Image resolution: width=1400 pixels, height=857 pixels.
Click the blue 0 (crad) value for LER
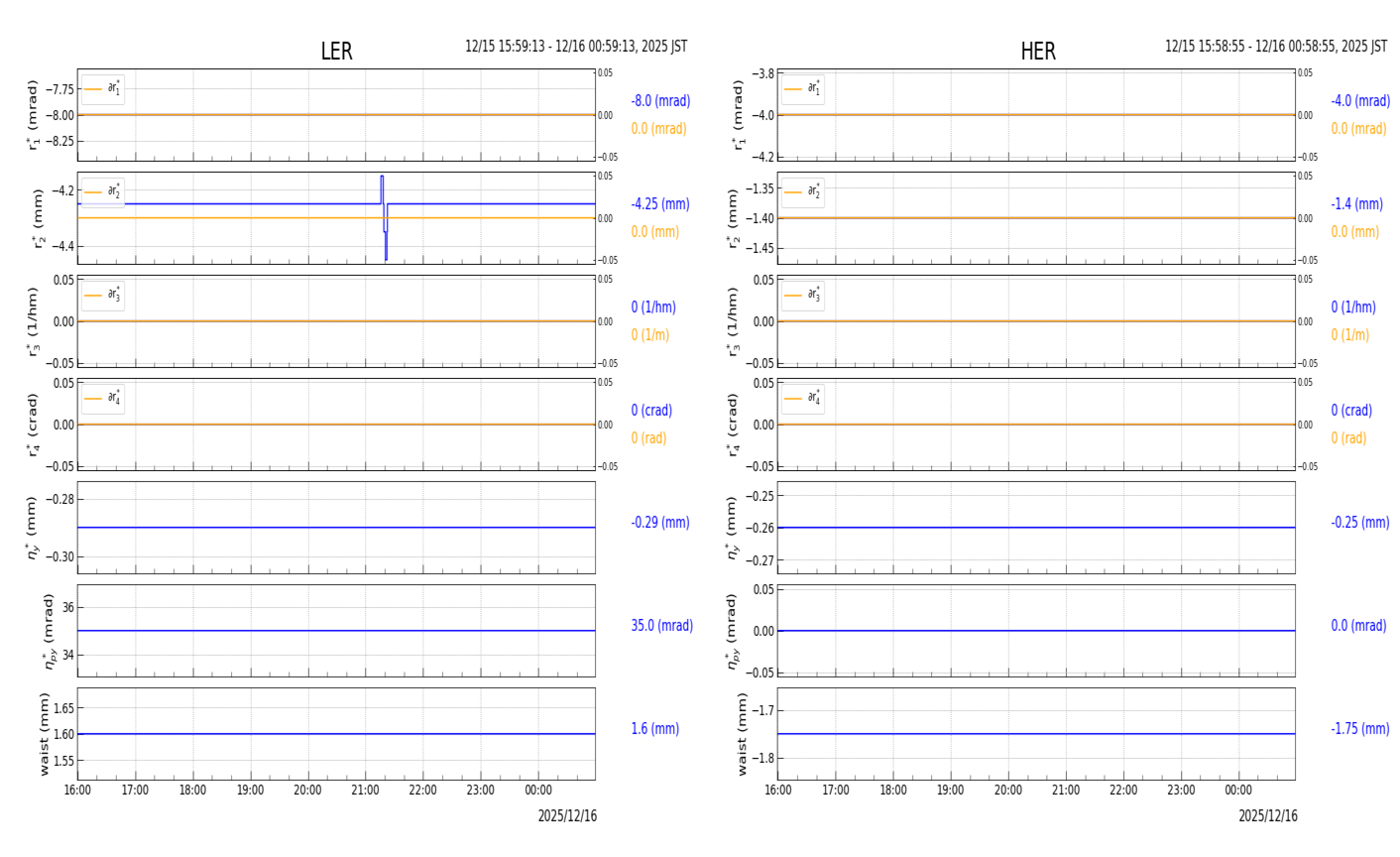(651, 411)
